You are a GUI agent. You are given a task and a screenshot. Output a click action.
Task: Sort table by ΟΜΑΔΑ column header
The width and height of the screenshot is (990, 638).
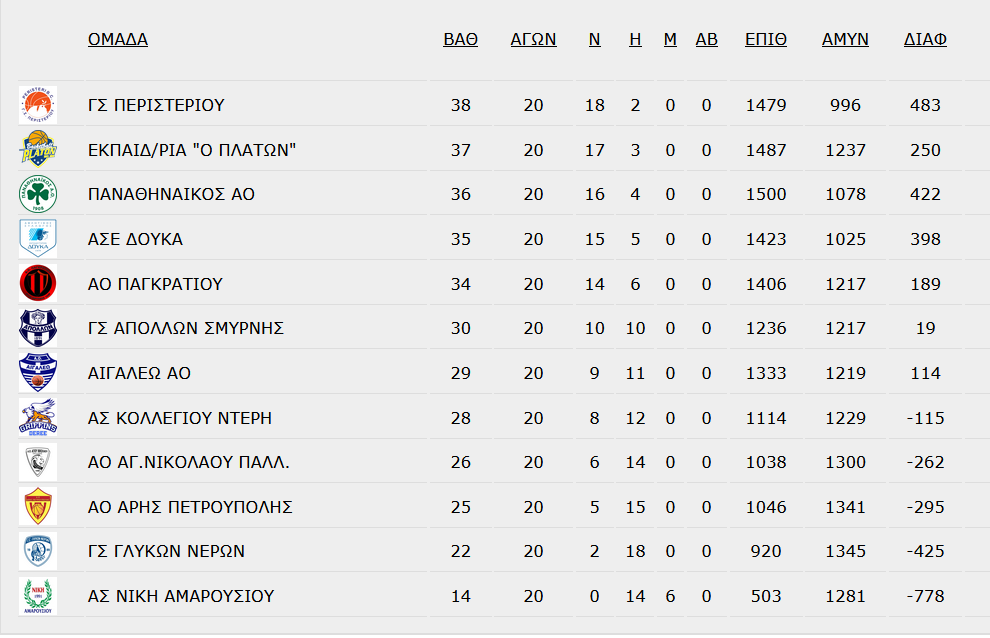(x=118, y=39)
